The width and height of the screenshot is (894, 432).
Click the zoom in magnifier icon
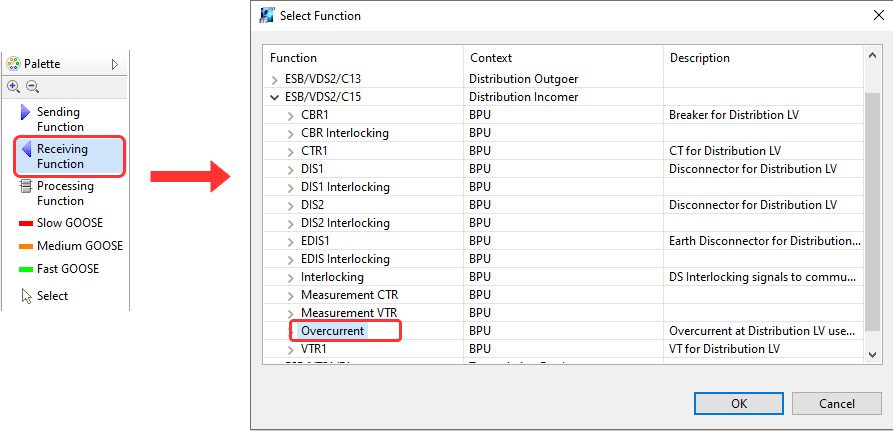tap(14, 87)
